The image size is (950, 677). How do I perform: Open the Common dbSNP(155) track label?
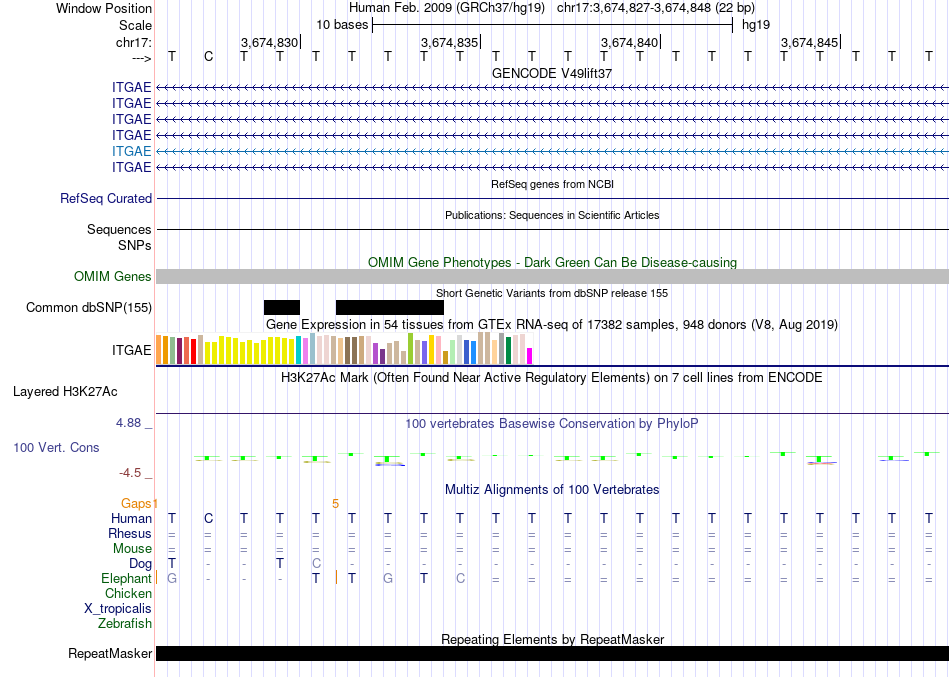[88, 308]
